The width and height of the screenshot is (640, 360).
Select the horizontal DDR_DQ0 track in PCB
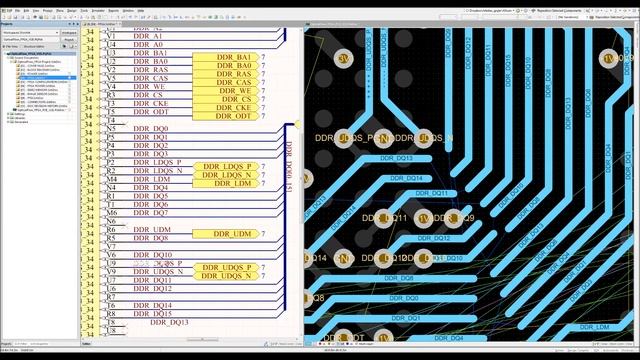pos(404,298)
